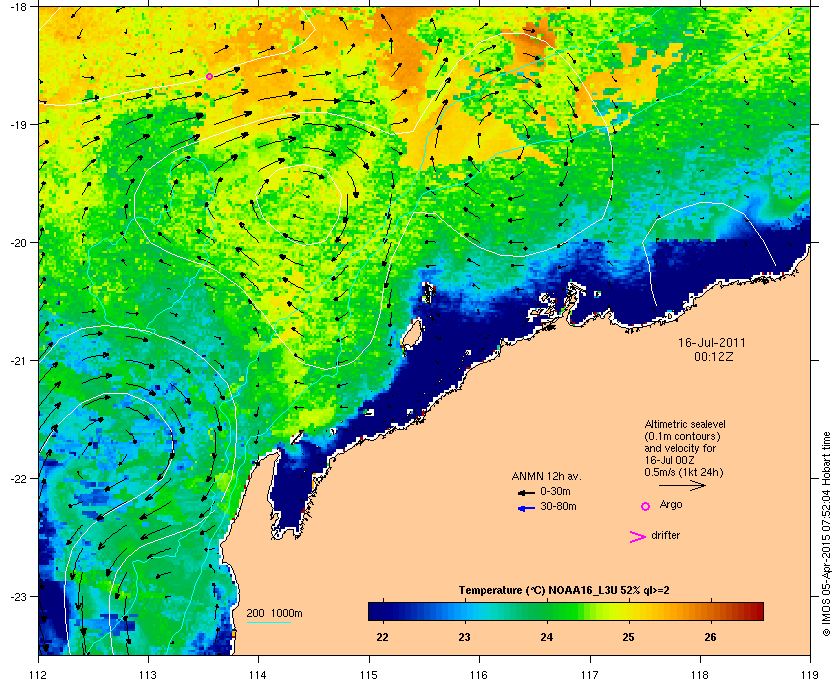Click the latitude axis label -23
This screenshot has width=840, height=680.
pyautogui.click(x=19, y=596)
